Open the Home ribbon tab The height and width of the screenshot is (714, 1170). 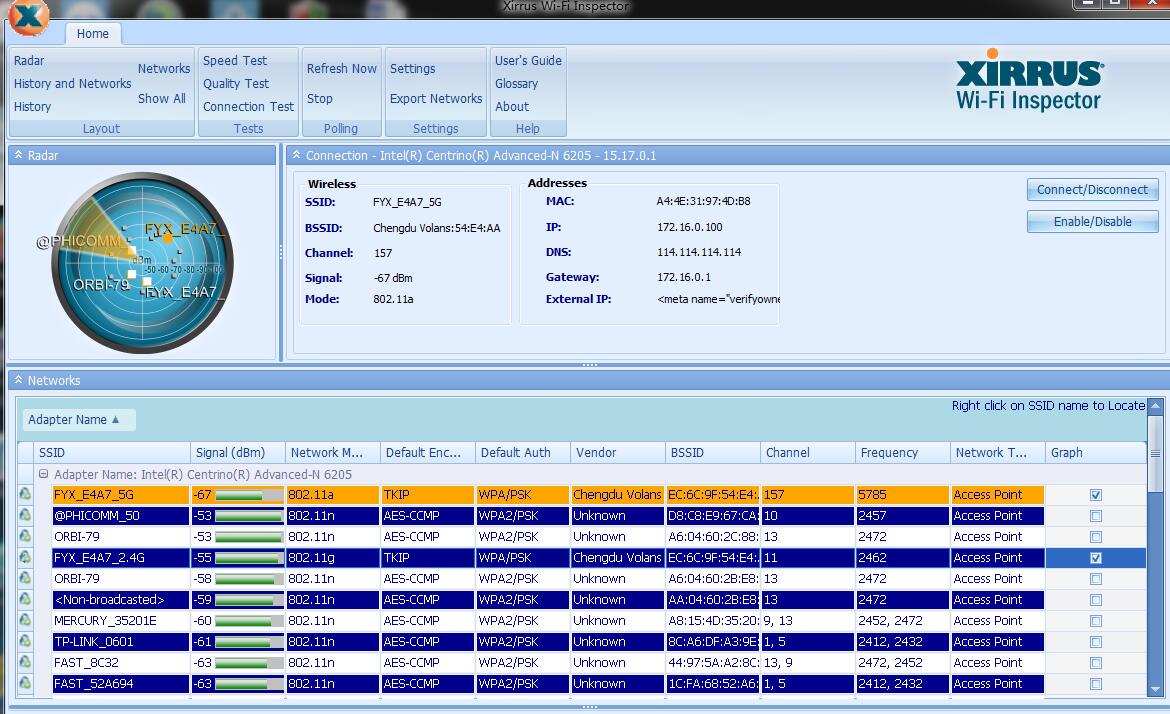(x=93, y=33)
